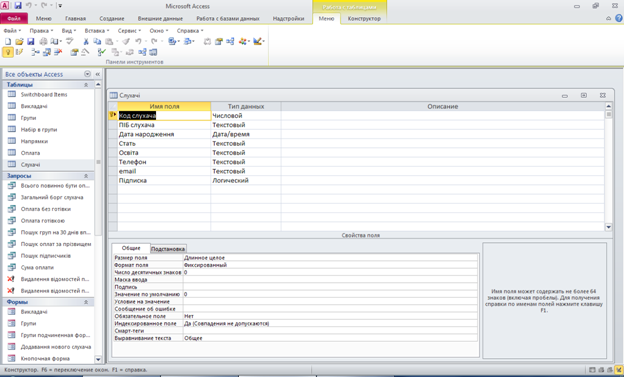Open the Все объекты Access category dropdown
The height and width of the screenshot is (377, 624).
[x=88, y=74]
